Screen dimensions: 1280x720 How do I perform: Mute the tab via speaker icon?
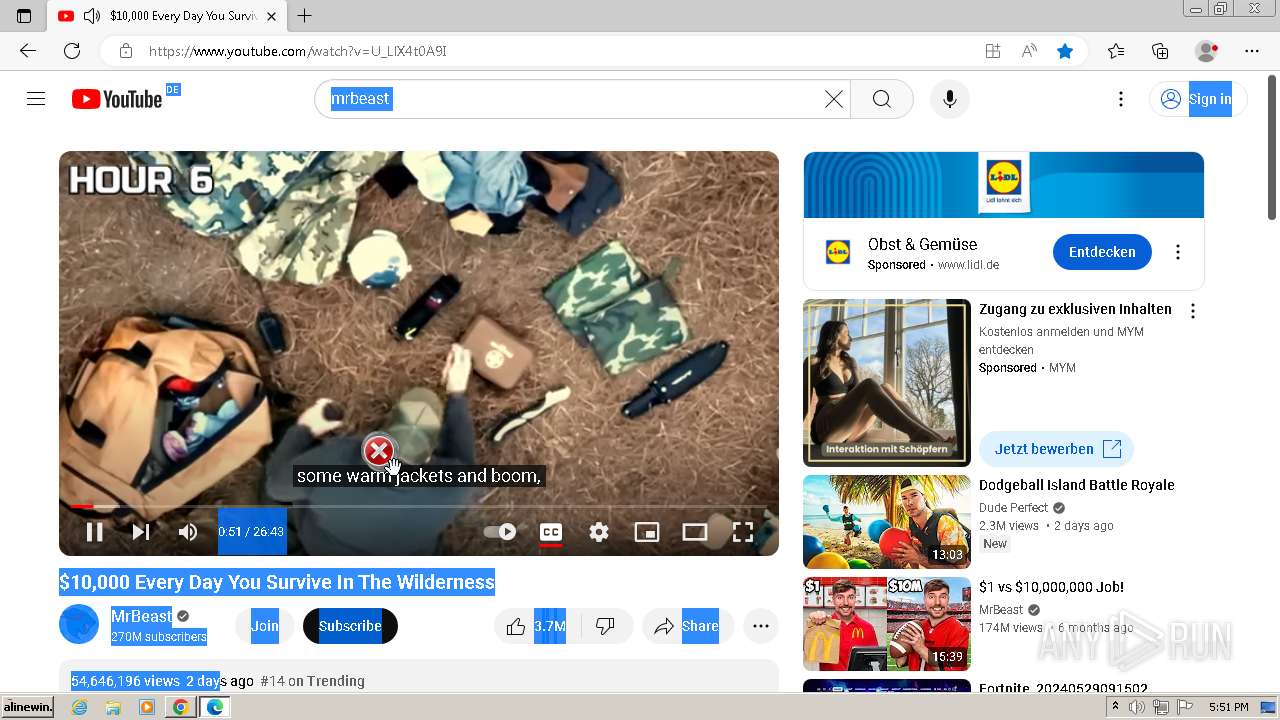click(92, 16)
